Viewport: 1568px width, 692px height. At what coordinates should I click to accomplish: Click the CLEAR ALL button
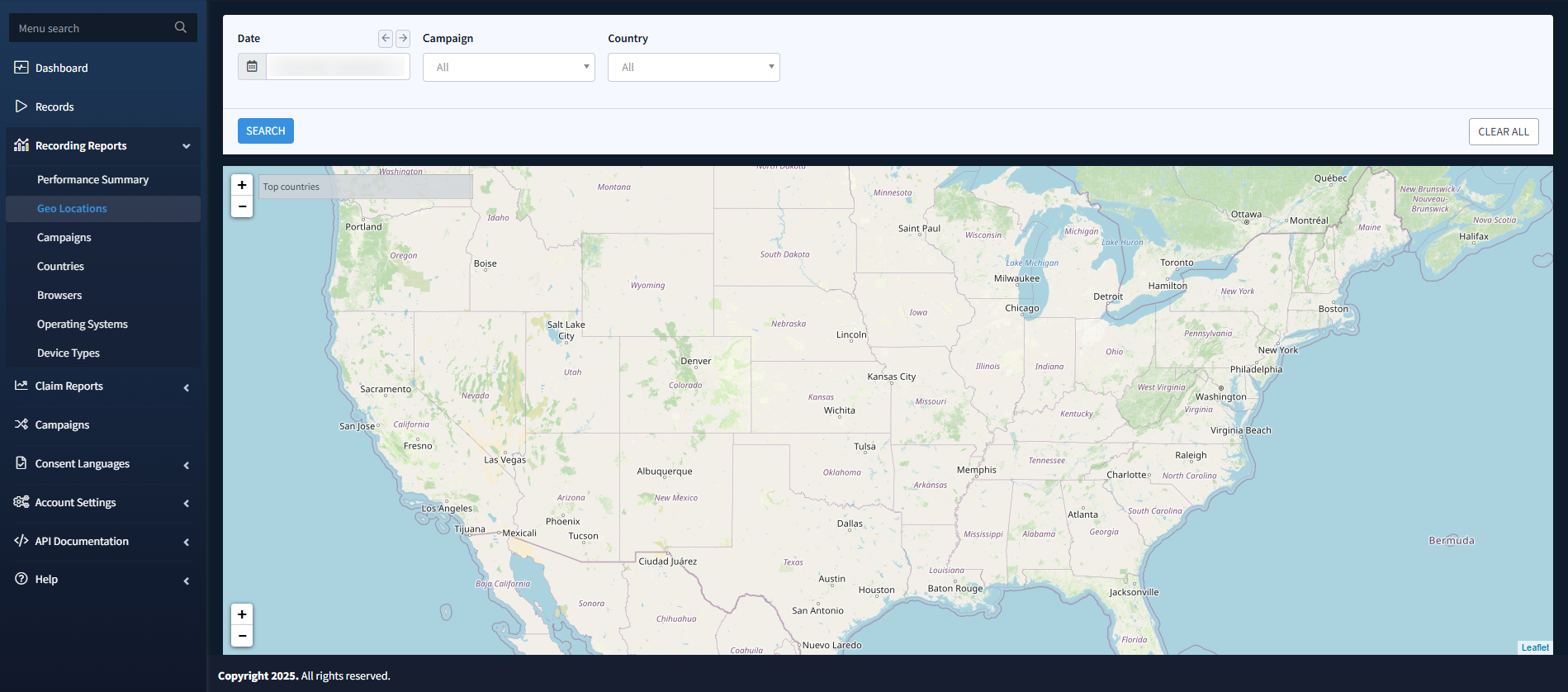[x=1503, y=132]
